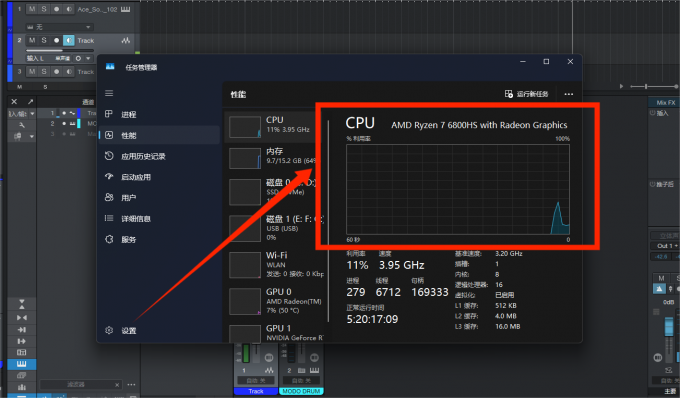
Task: Click the track 2 volume slider
Action: pyautogui.click(x=60, y=50)
